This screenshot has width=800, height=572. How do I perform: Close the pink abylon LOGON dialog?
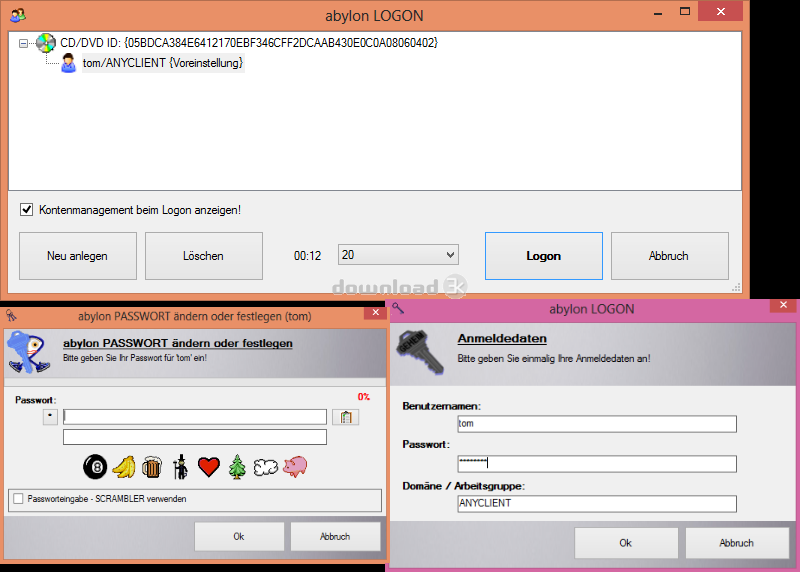(784, 305)
